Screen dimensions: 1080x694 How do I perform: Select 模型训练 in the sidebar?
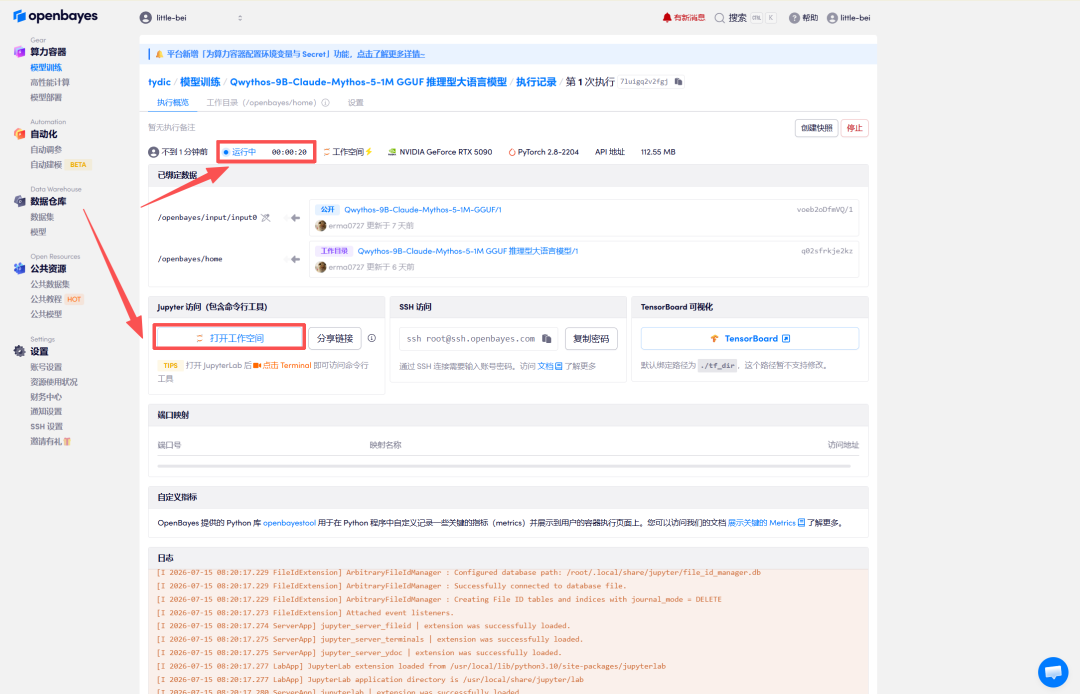(46, 67)
